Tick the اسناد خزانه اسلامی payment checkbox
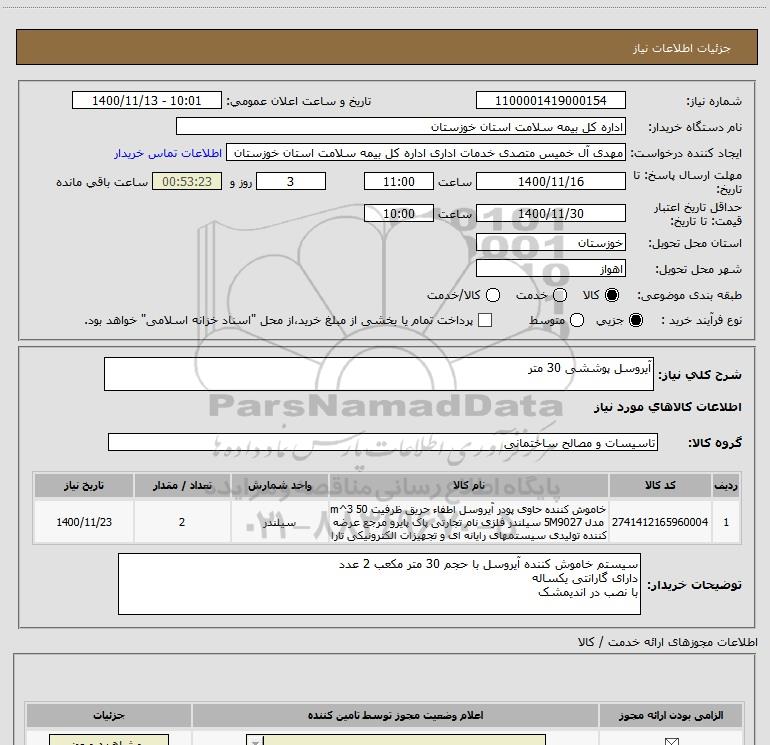 485,320
